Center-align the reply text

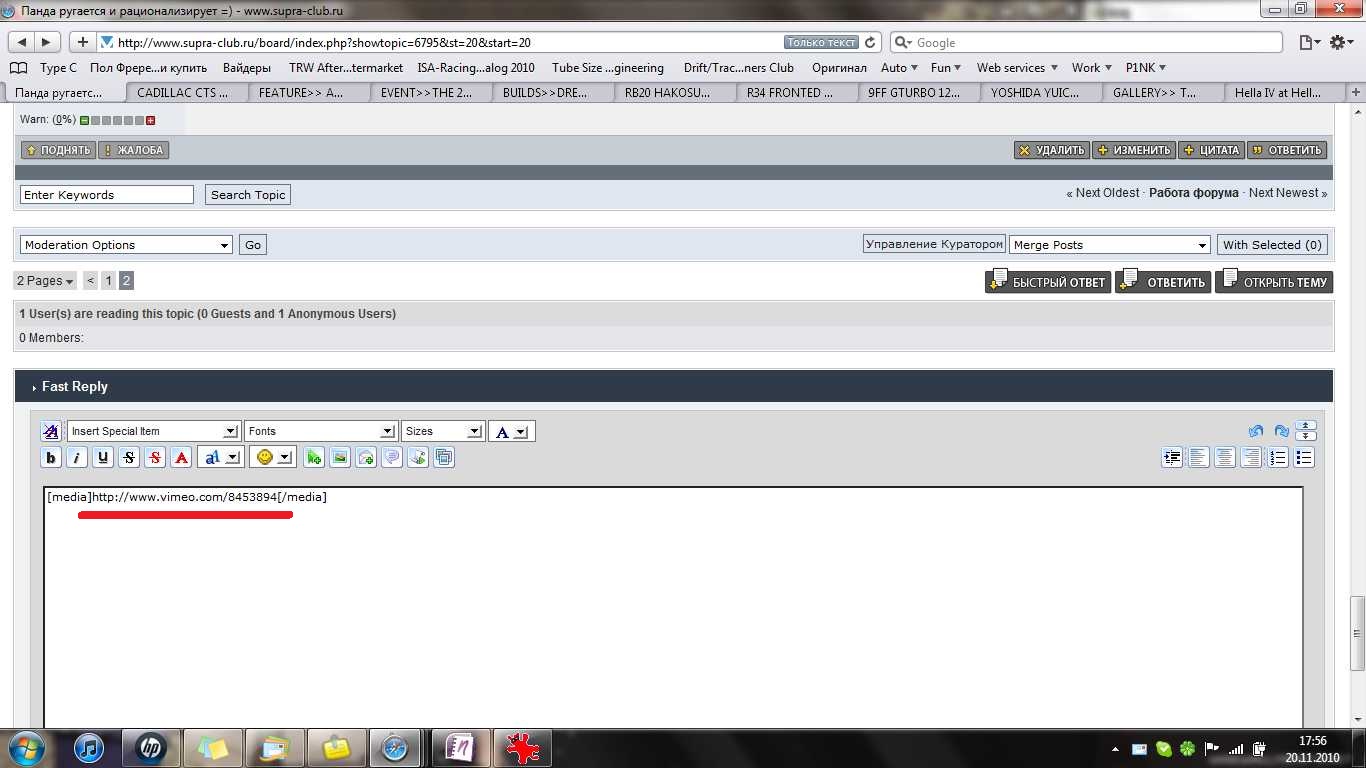[x=1225, y=458]
